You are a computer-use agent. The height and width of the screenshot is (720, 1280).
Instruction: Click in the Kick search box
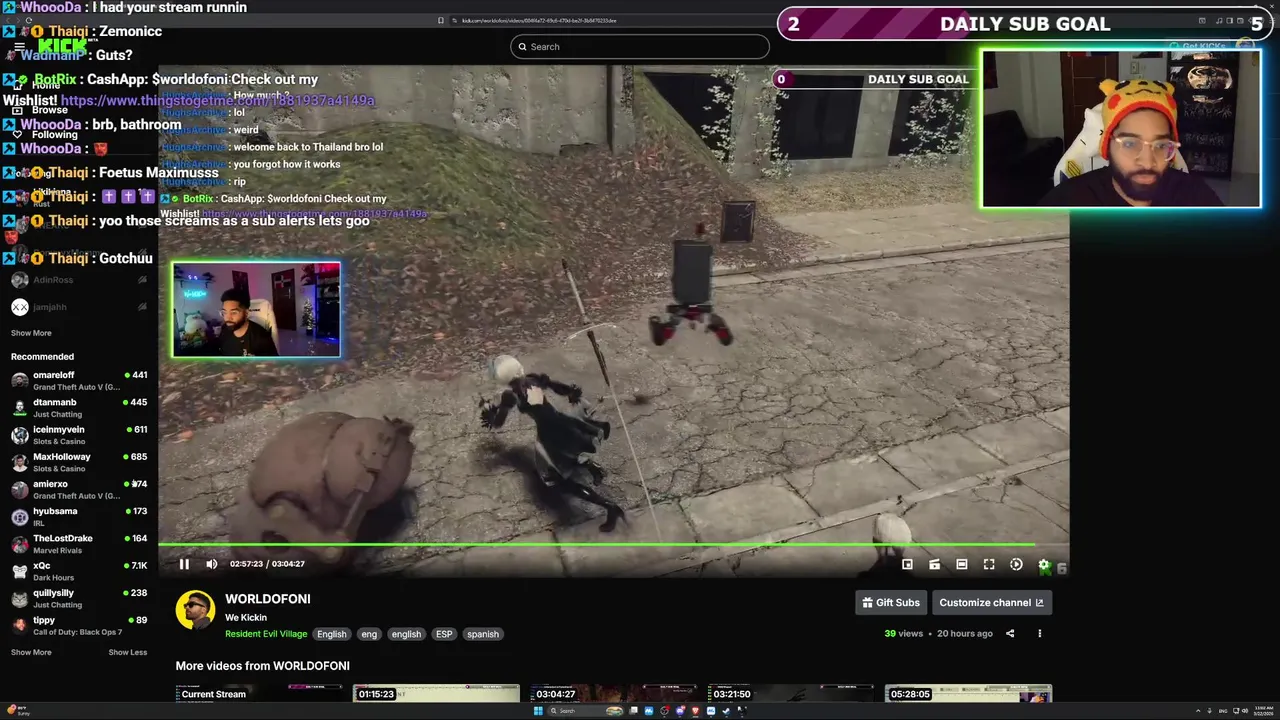[640, 46]
